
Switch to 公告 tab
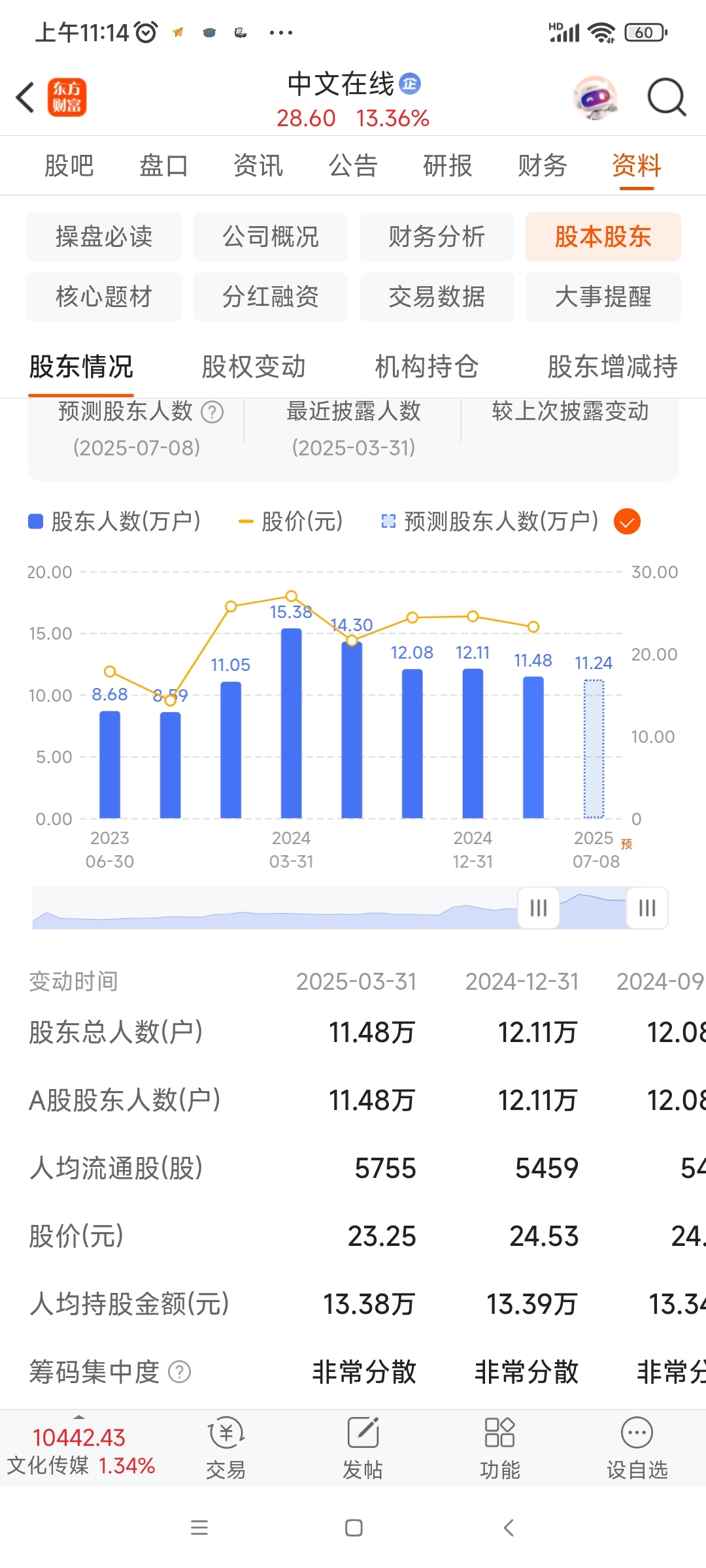pyautogui.click(x=353, y=165)
